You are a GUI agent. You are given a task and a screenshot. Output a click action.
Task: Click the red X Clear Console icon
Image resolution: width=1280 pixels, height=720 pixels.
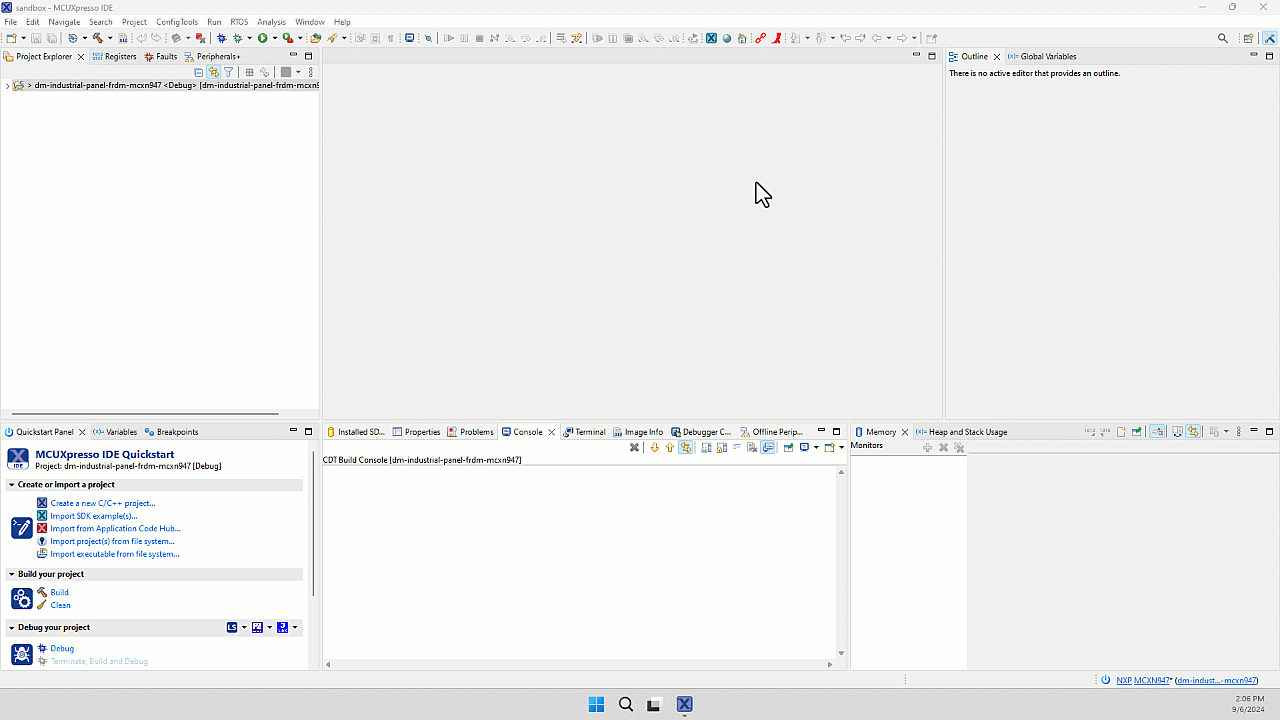pos(634,447)
